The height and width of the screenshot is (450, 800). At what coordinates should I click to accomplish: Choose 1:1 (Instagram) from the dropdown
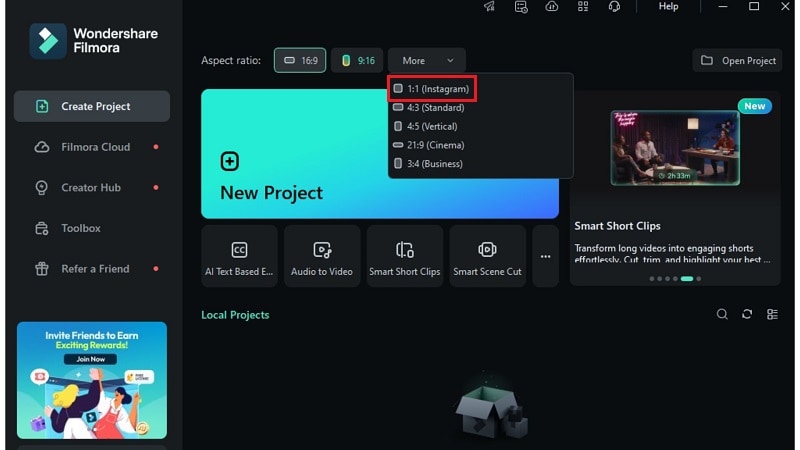pyautogui.click(x=432, y=89)
